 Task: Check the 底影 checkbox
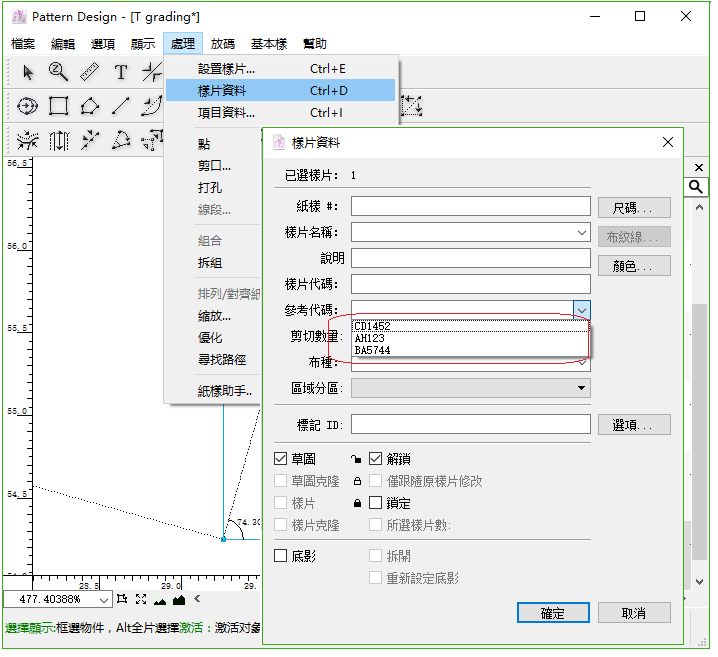click(281, 555)
